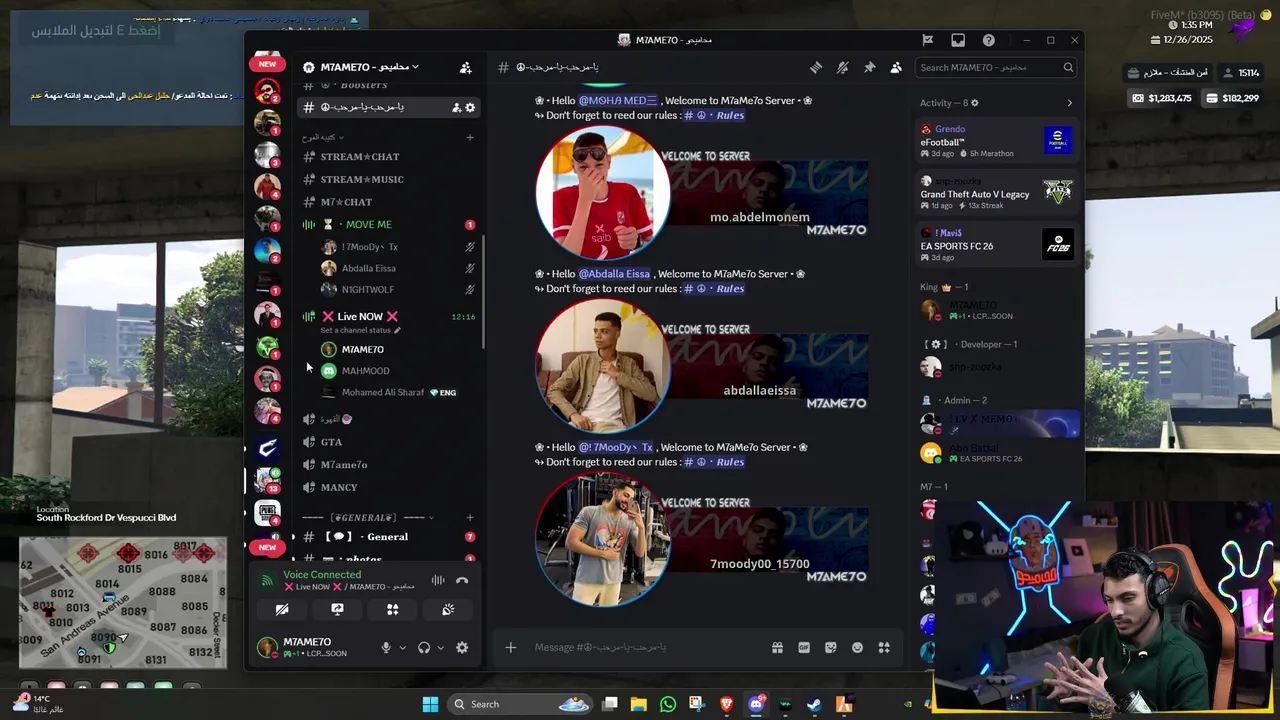Share your screen button
This screenshot has width=1280, height=720.
[337, 609]
